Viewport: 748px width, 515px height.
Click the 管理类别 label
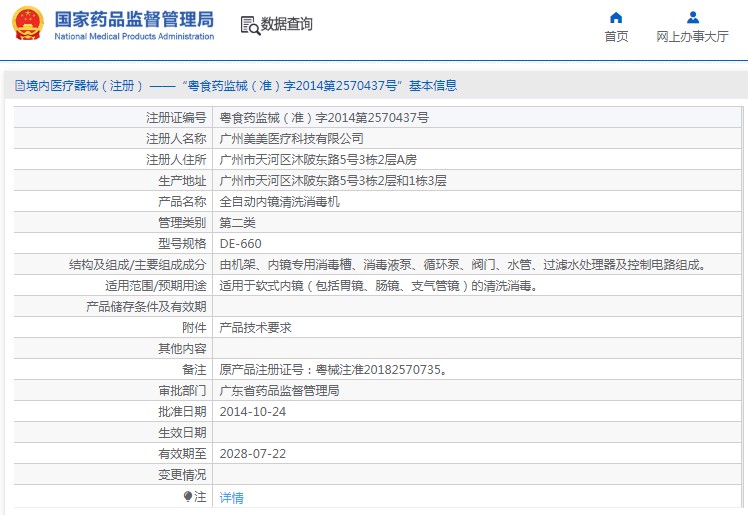pos(182,223)
